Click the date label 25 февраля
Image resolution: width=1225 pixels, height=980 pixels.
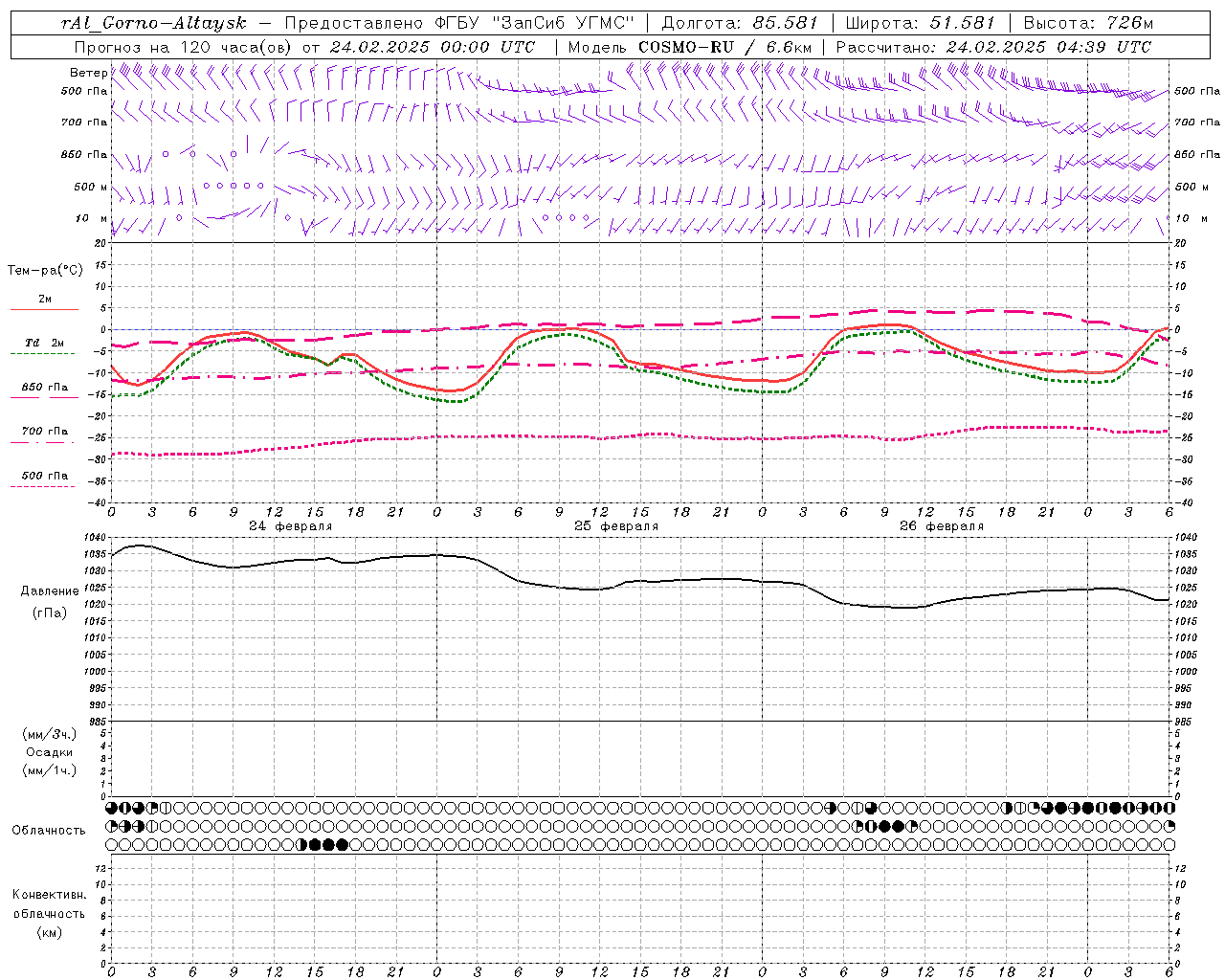[616, 526]
